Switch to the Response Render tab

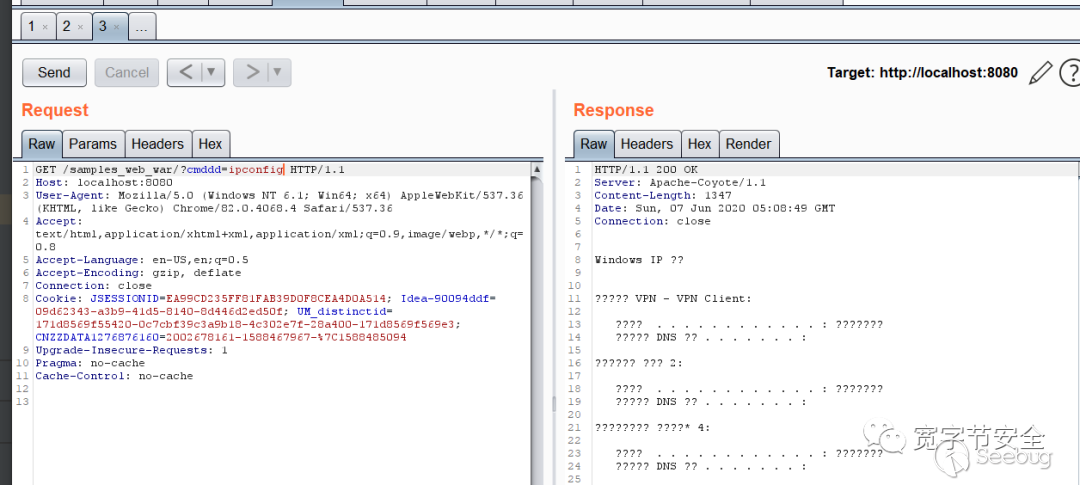pos(748,144)
